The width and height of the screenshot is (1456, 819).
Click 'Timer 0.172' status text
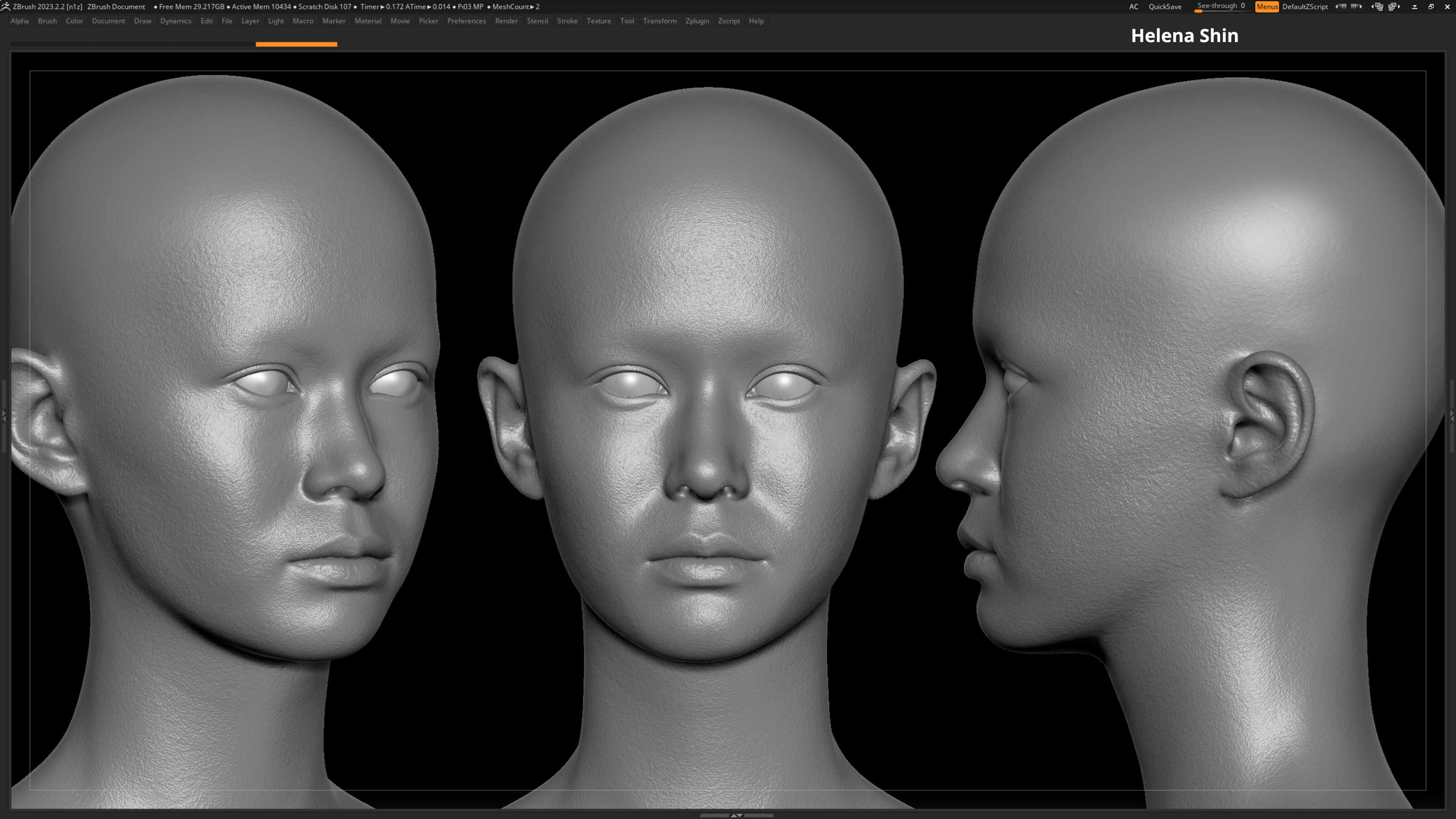tap(382, 6)
